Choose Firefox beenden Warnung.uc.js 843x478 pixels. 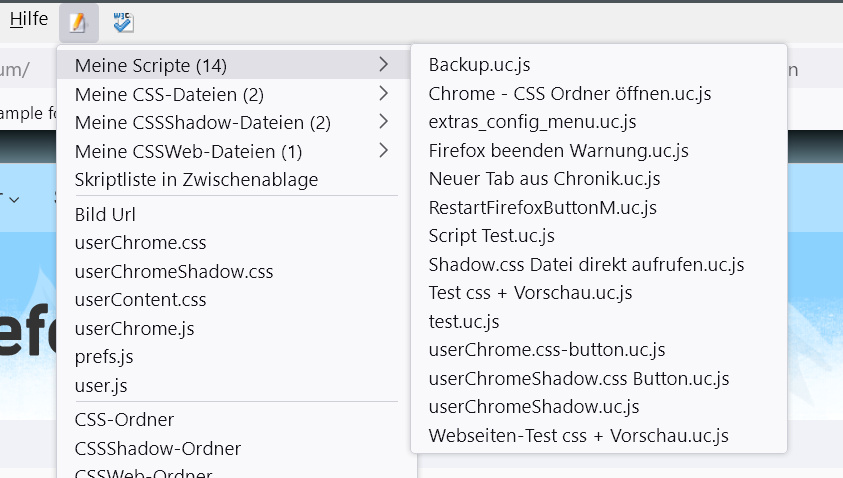click(558, 151)
